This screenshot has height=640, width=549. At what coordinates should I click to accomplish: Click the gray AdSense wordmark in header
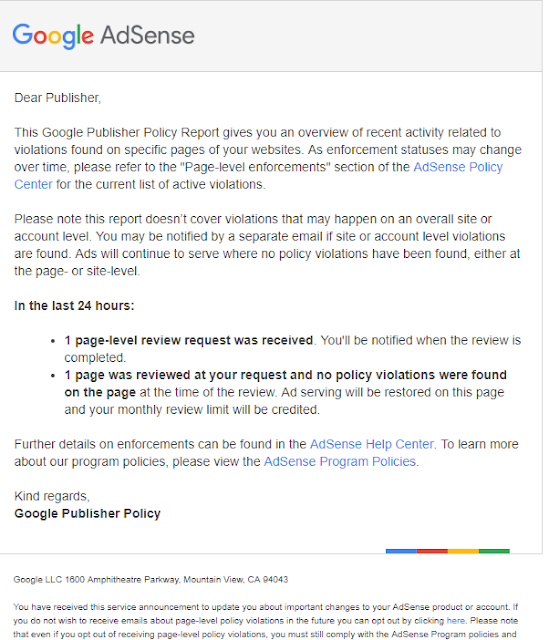(x=147, y=35)
